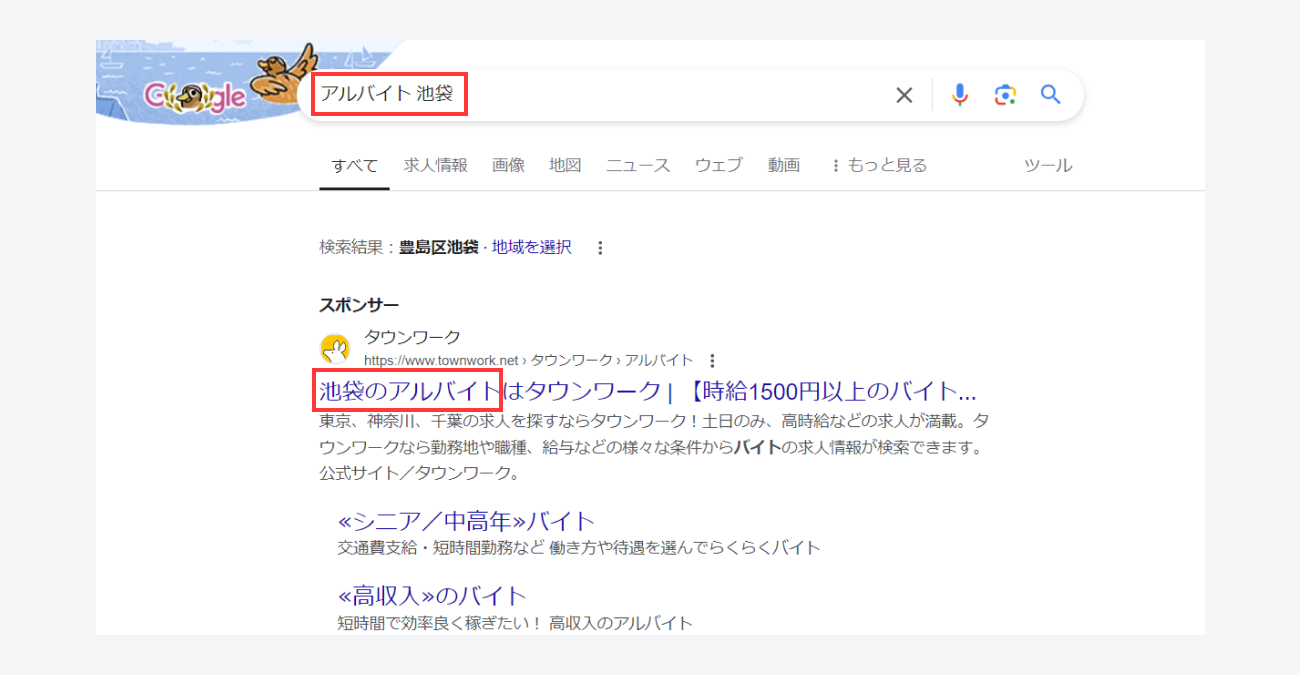1300x675 pixels.
Task: Open Google Lens image search icon
Action: 1005,95
